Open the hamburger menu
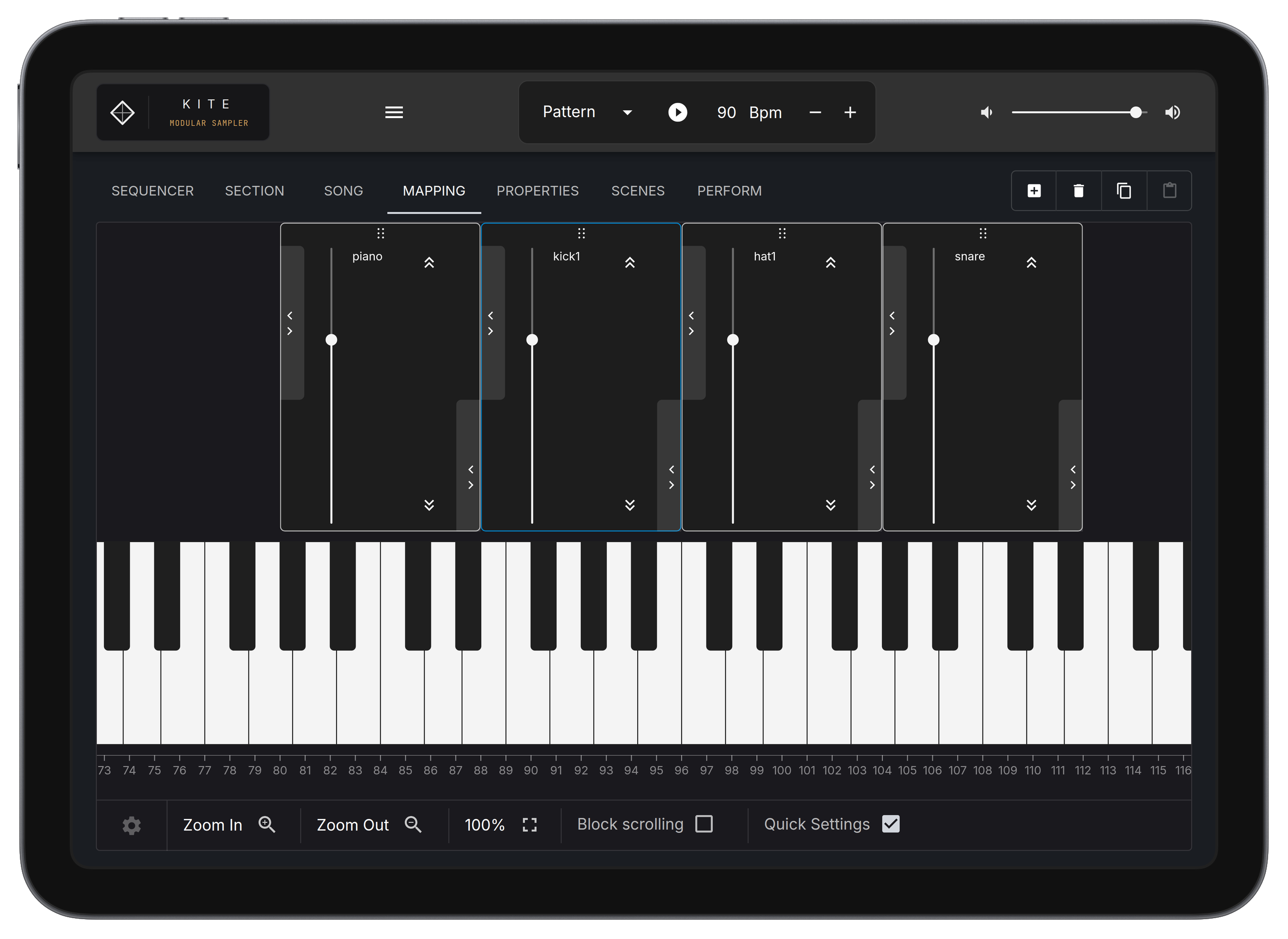 [394, 113]
